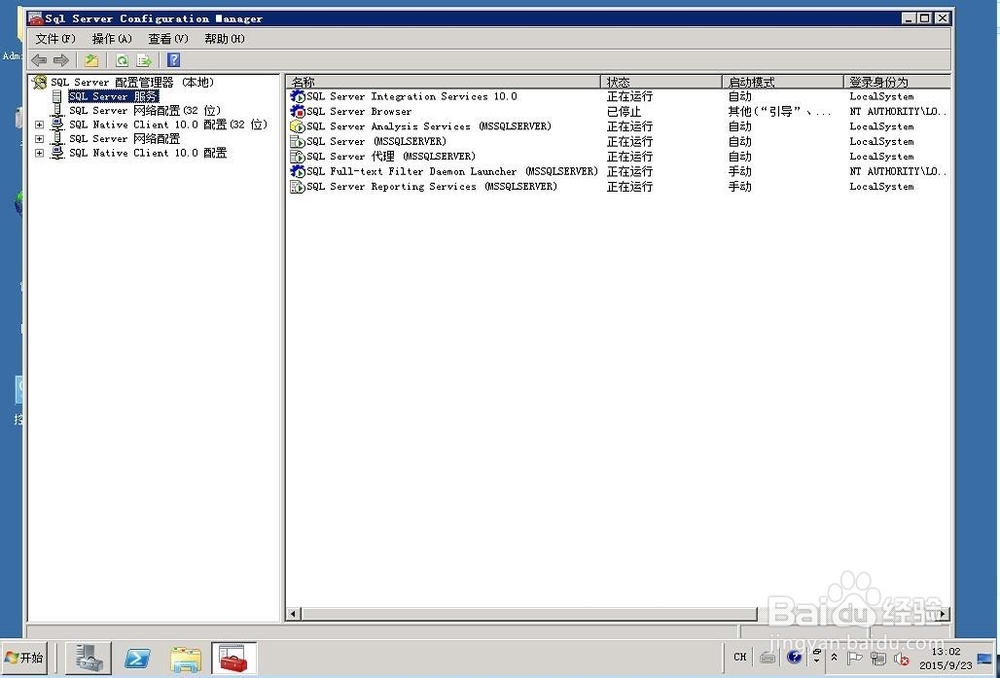Open Server Manager from the taskbar
This screenshot has height=678, width=1000.
click(89, 658)
